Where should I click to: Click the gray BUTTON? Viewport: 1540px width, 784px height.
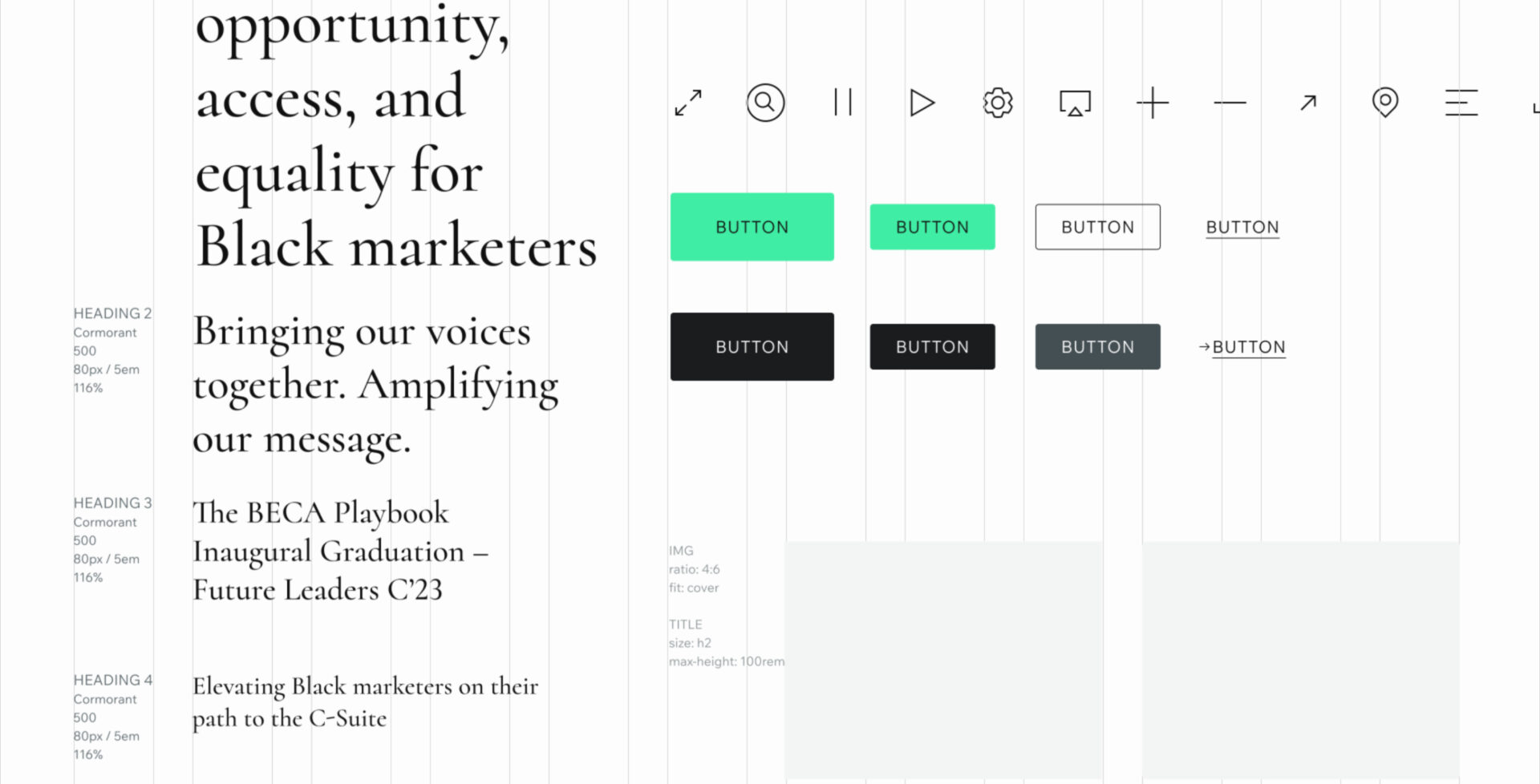[1098, 346]
